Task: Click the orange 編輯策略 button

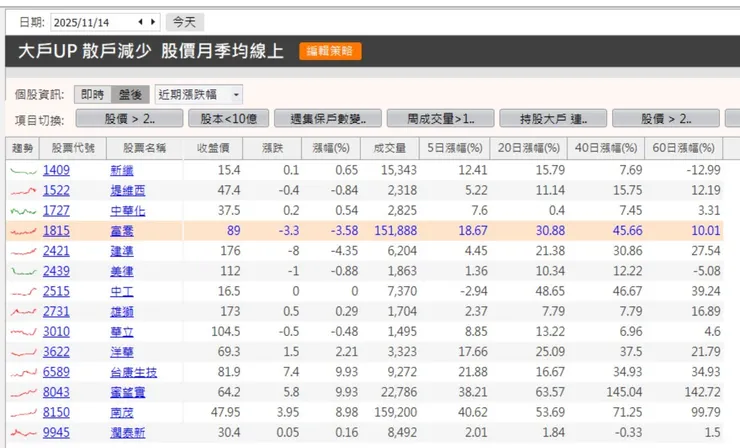Action: pyautogui.click(x=330, y=51)
